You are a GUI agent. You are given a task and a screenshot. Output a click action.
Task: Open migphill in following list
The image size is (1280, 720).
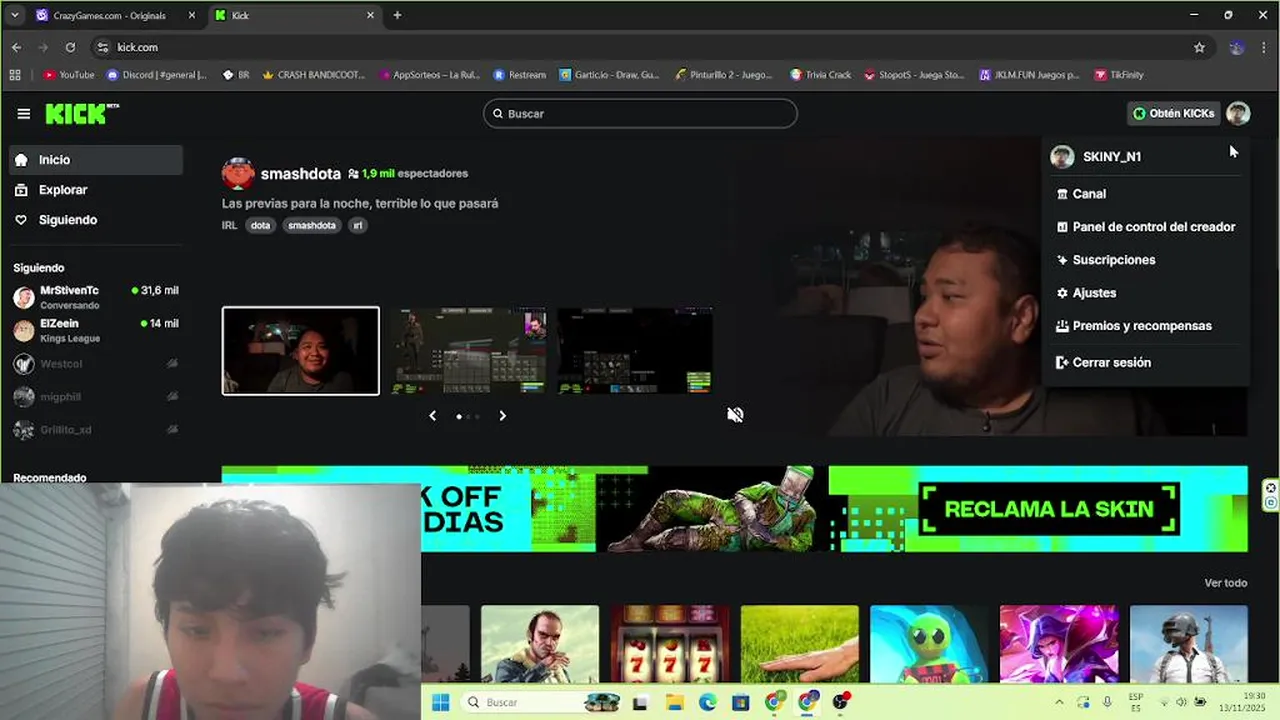96,397
